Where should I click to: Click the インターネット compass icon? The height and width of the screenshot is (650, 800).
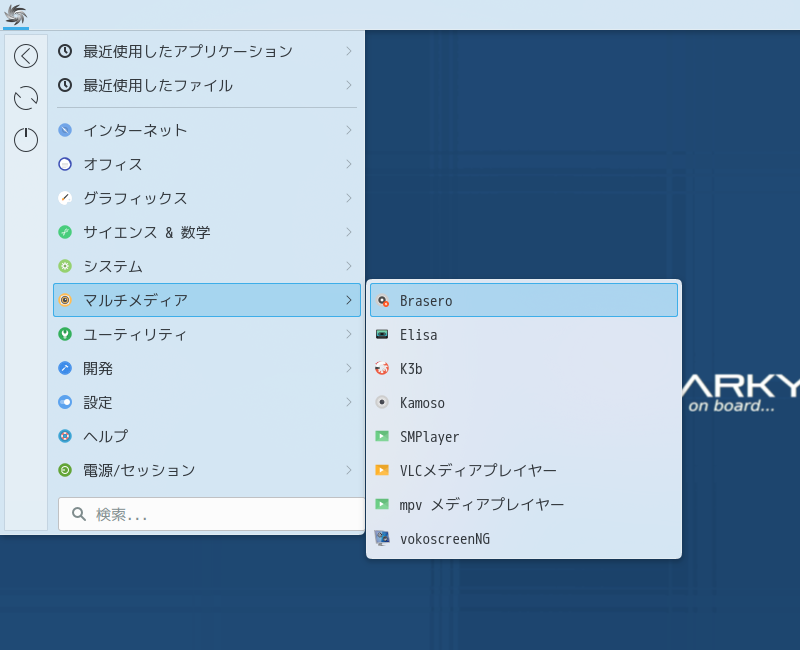click(x=65, y=130)
